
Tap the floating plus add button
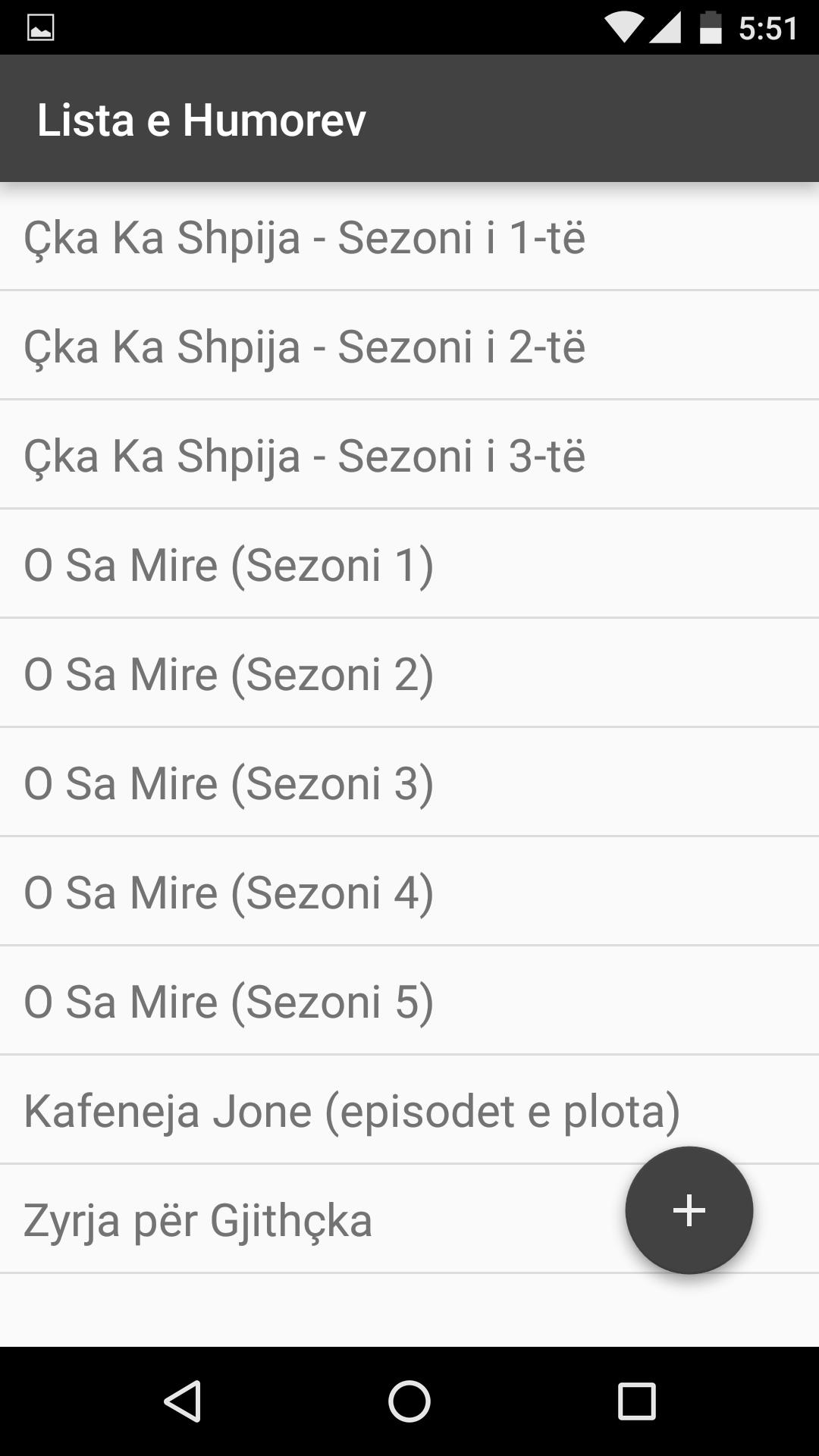[x=689, y=1210]
